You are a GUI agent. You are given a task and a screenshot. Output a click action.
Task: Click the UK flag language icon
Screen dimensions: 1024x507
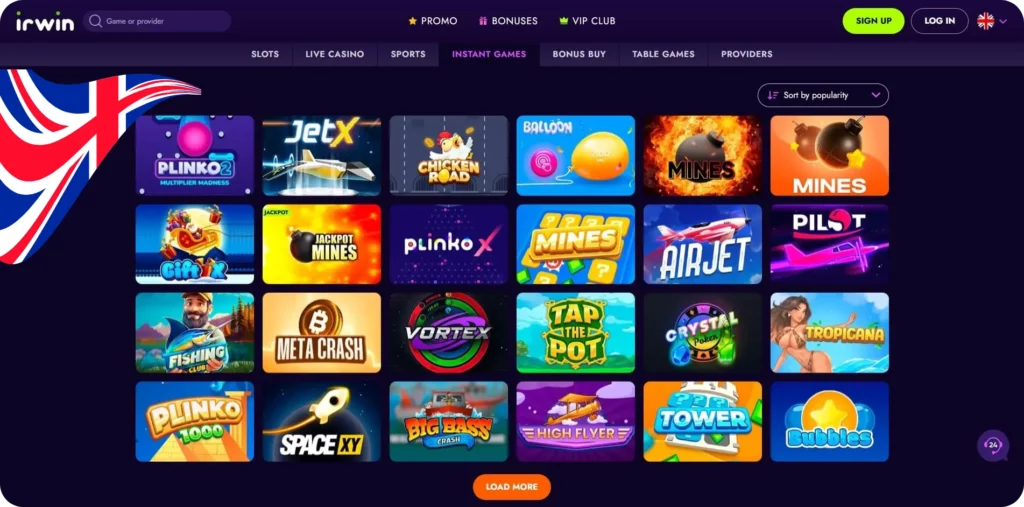985,21
